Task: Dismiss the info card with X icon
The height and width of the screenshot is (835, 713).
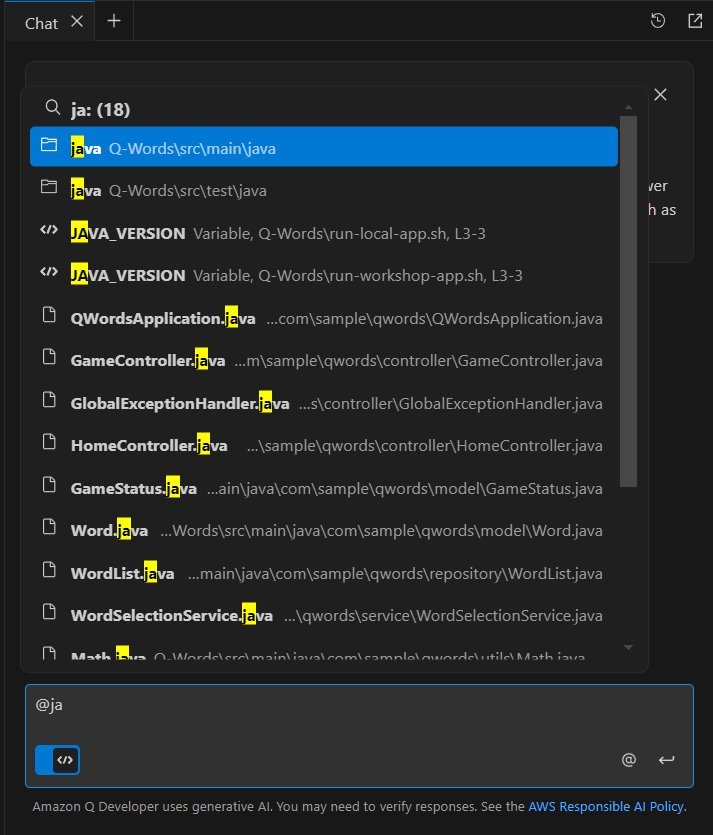Action: point(660,95)
